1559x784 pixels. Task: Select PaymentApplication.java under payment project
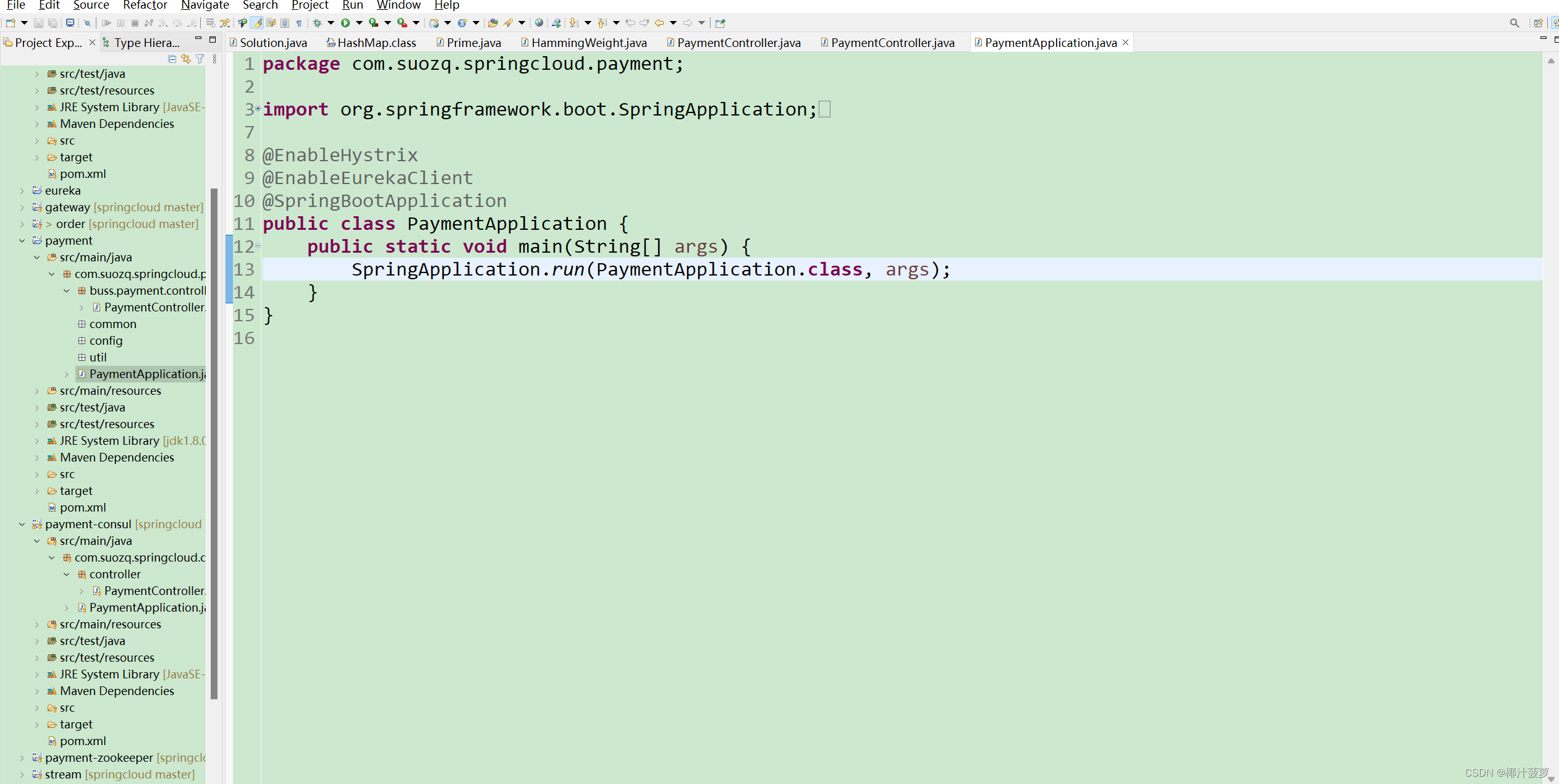tap(142, 374)
